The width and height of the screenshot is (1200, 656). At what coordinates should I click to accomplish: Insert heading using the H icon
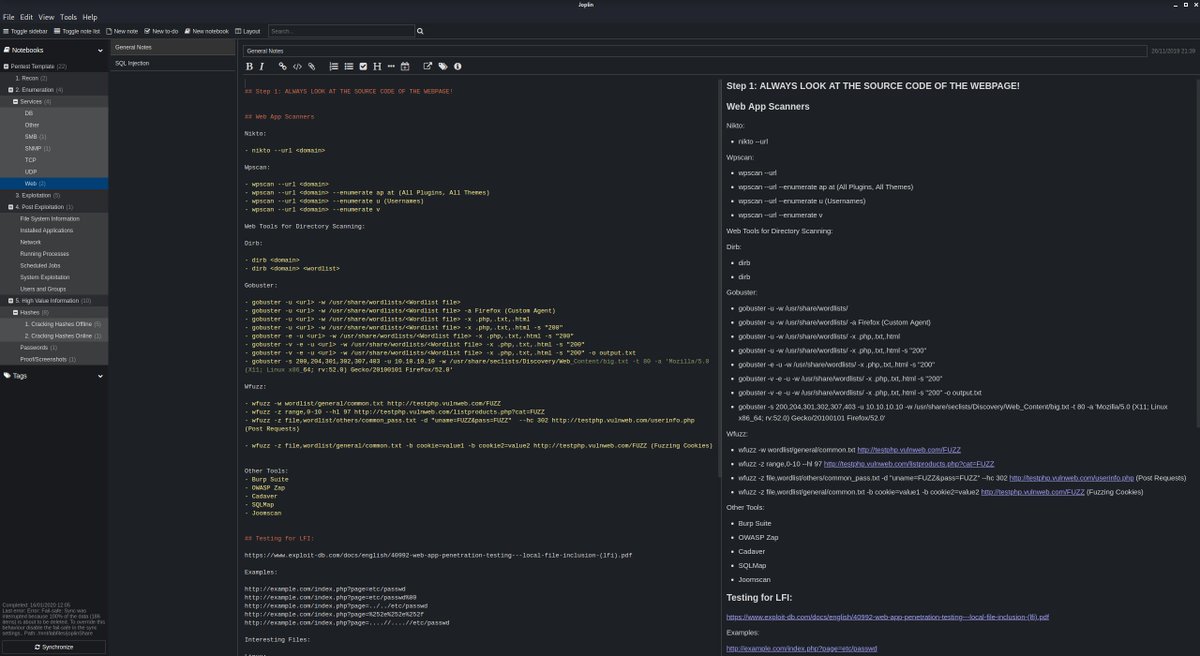377,66
